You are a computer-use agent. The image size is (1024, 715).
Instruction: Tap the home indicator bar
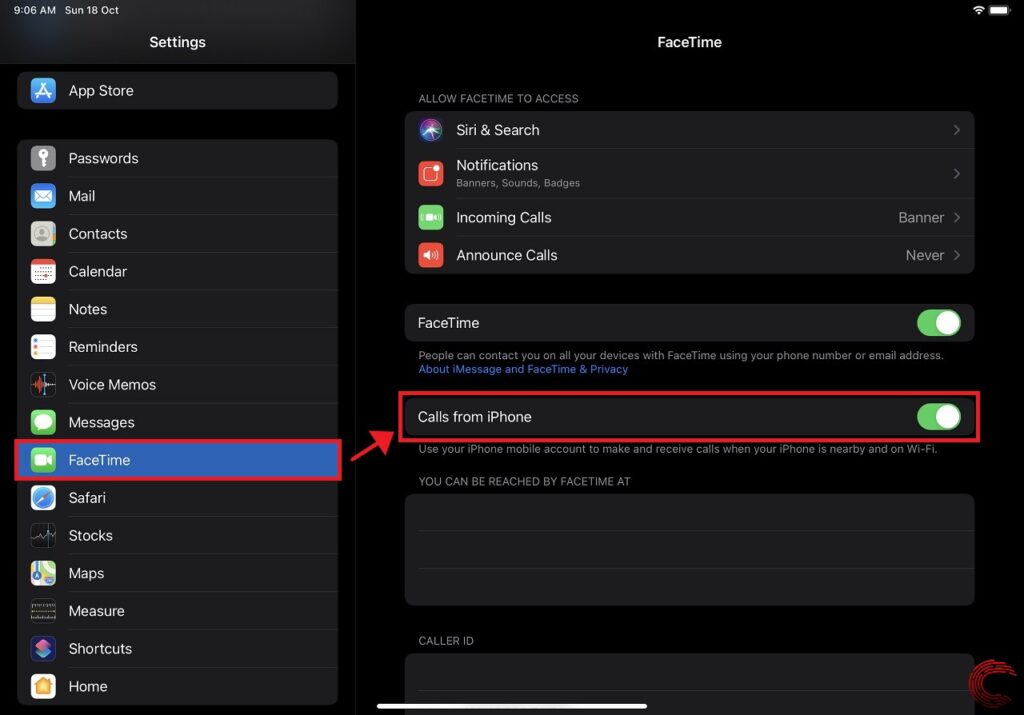(512, 706)
